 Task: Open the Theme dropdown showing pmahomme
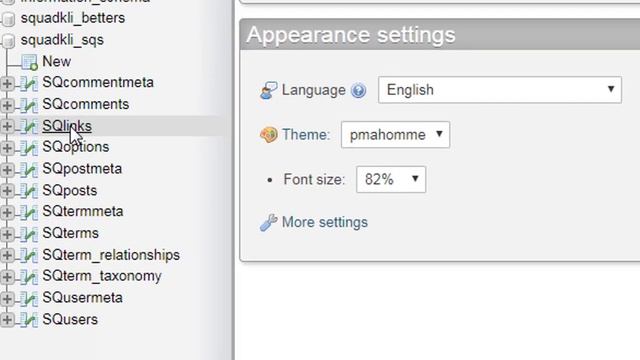(x=395, y=135)
